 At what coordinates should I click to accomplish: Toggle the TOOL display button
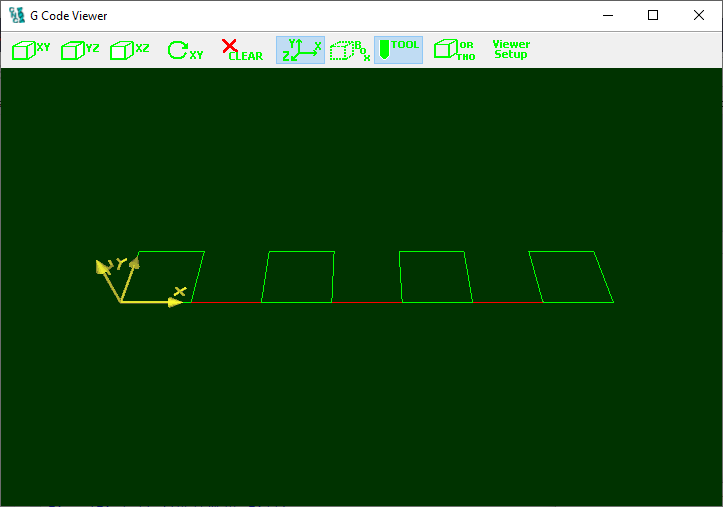[x=398, y=50]
